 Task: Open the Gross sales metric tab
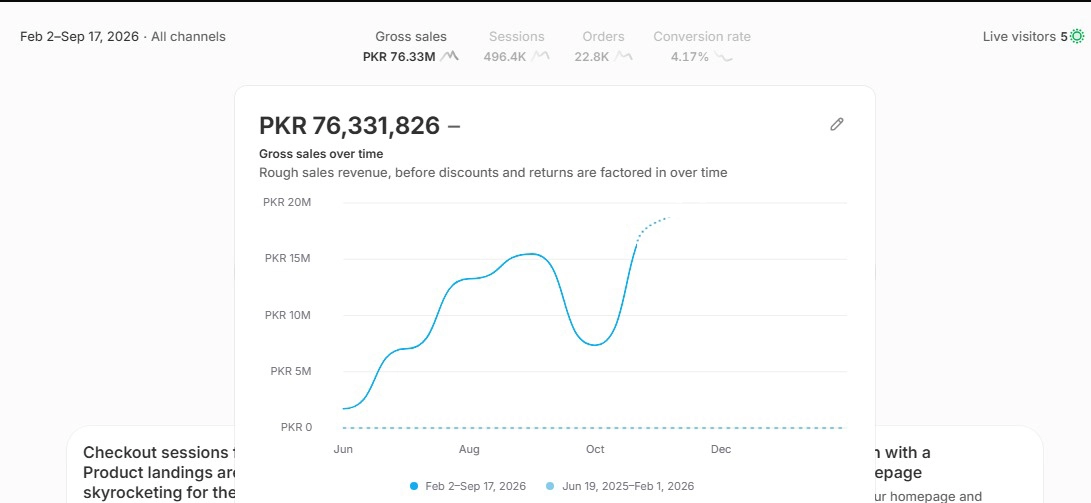point(411,47)
